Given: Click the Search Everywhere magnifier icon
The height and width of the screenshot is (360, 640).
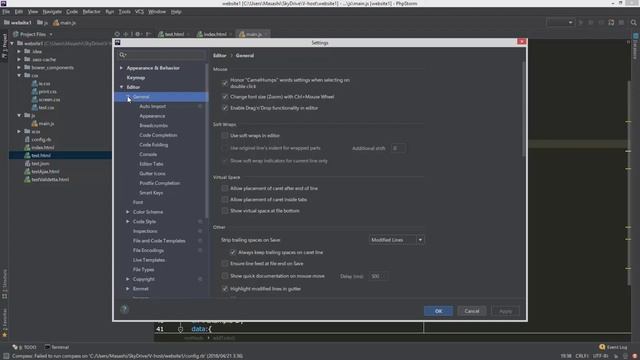Looking at the screenshot, I should pyautogui.click(x=633, y=22).
